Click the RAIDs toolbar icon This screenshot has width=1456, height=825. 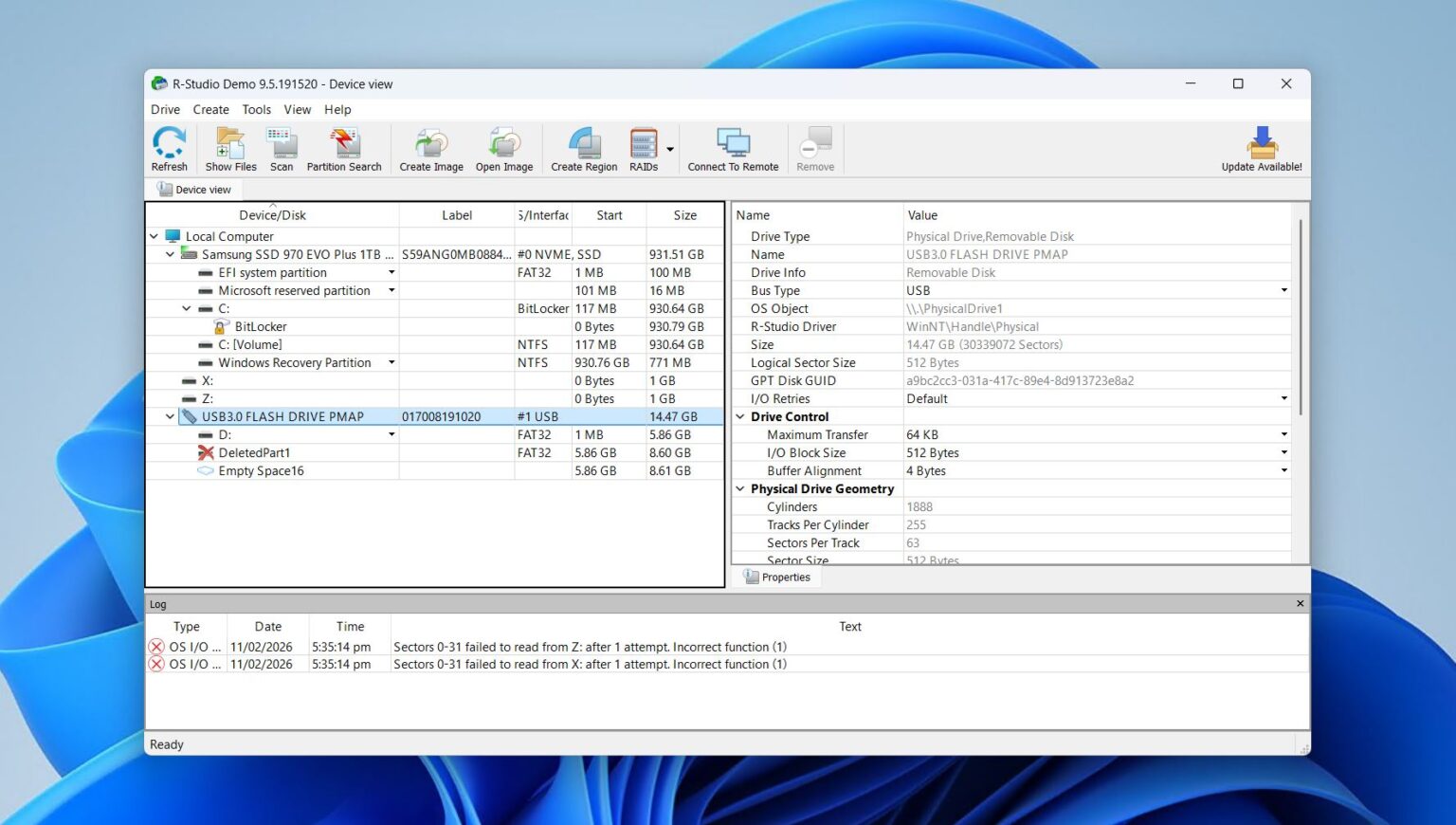[644, 144]
